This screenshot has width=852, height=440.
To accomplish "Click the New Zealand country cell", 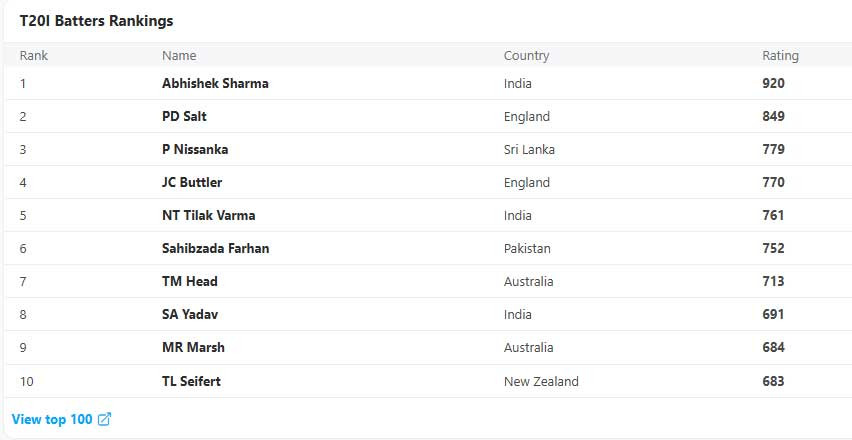I will click(541, 381).
